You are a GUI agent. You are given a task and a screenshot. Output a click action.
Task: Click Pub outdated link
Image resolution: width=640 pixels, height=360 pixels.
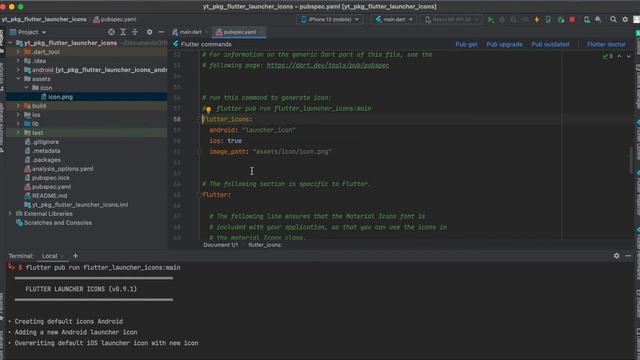tap(550, 44)
